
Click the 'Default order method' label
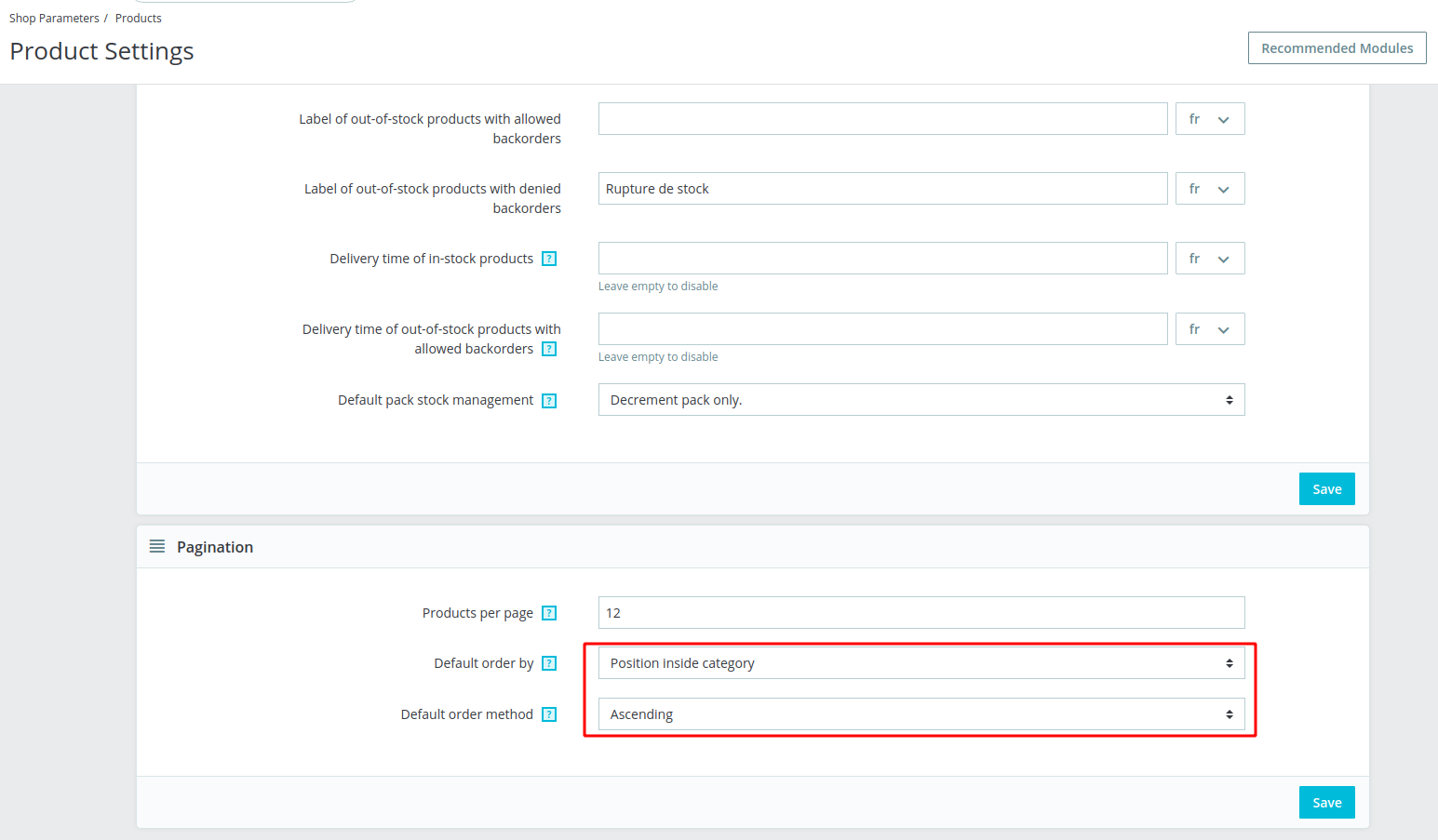coord(467,714)
